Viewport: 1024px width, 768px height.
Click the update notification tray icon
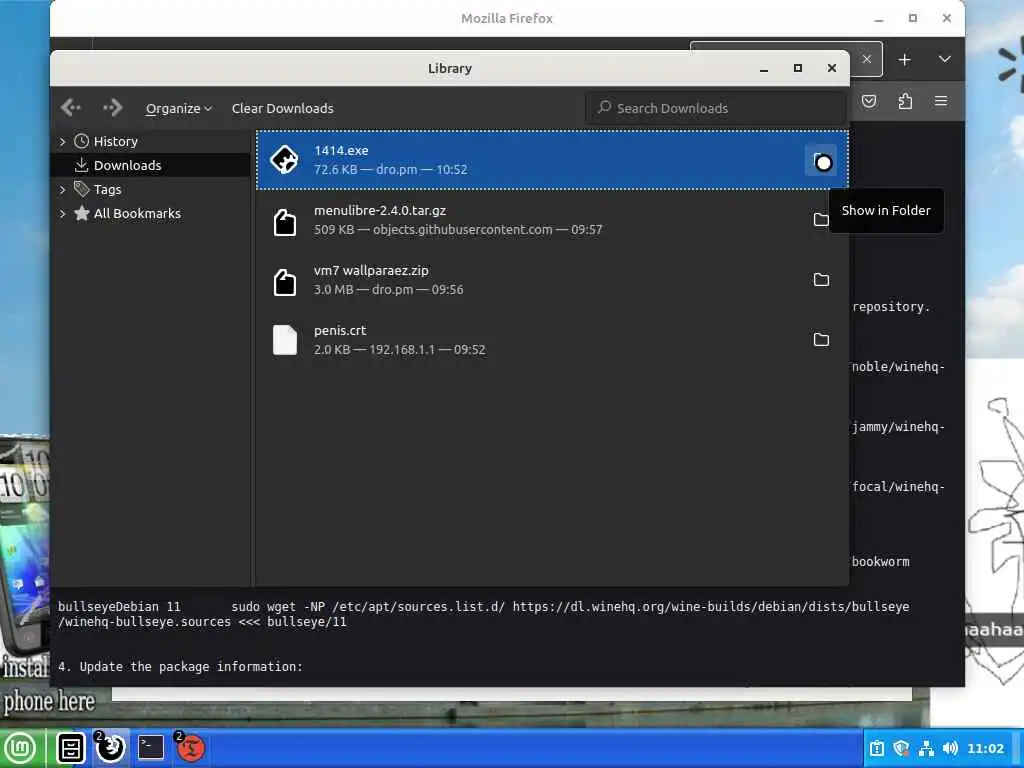click(x=876, y=748)
